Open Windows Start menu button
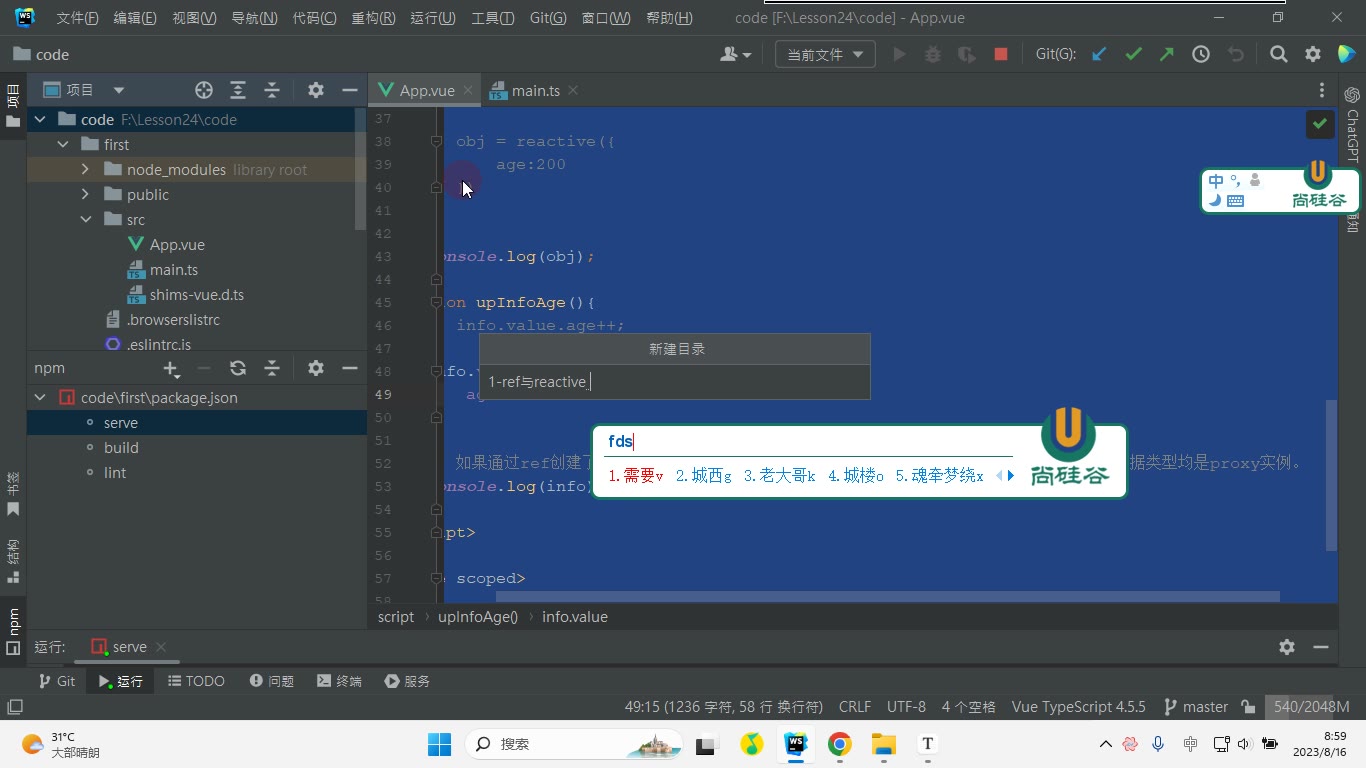The image size is (1366, 768). (x=439, y=744)
